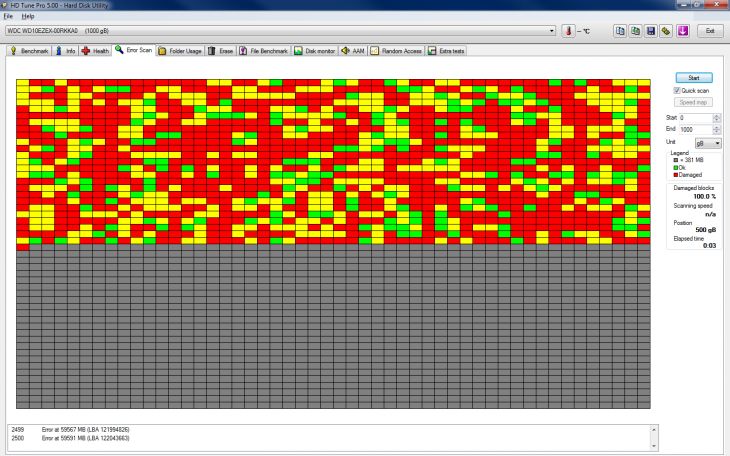Click the Scanning speed 'n/a' value
The image size is (730, 456).
pyautogui.click(x=710, y=214)
